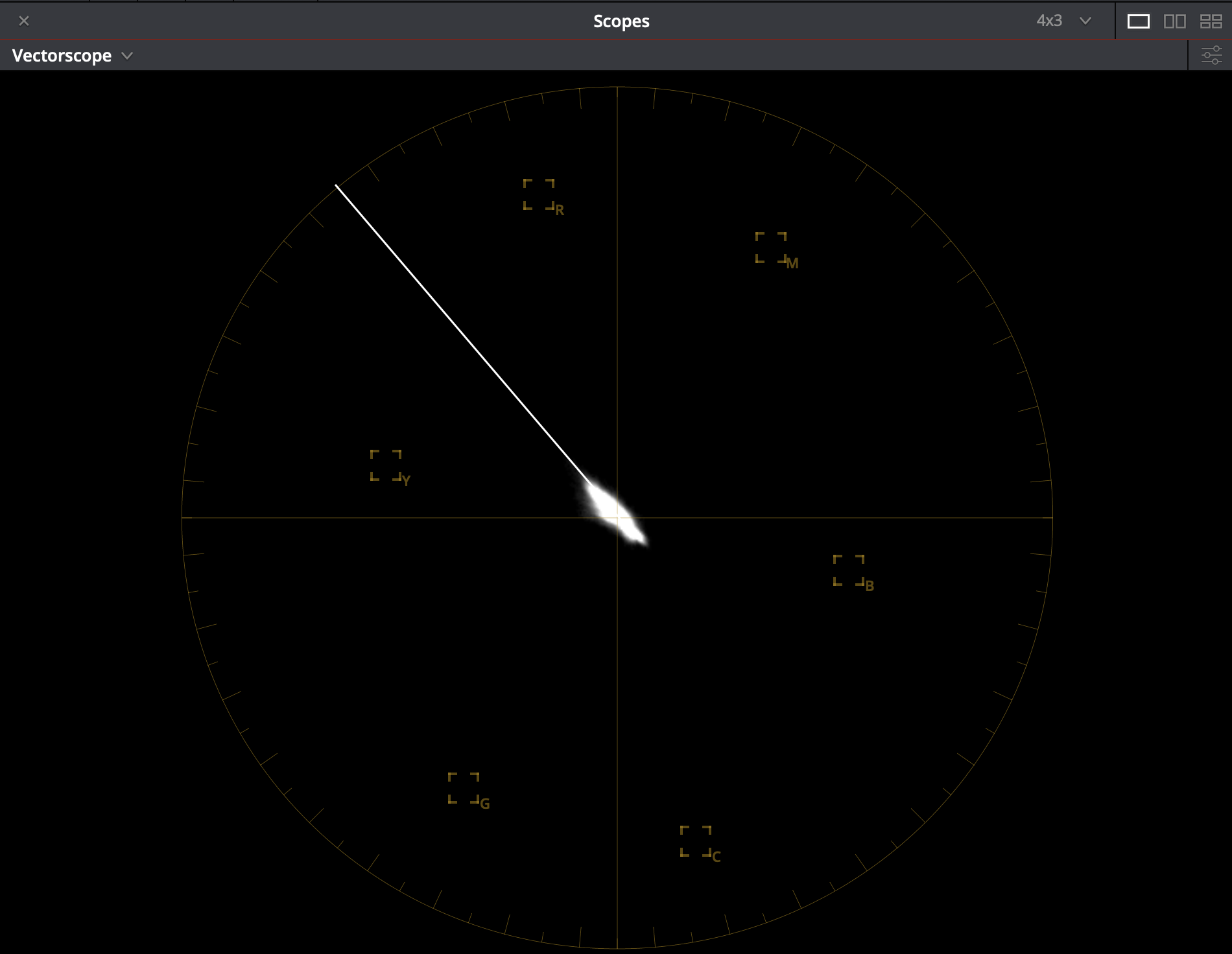The height and width of the screenshot is (954, 1232).
Task: Click the Scopes panel title
Action: click(x=621, y=21)
